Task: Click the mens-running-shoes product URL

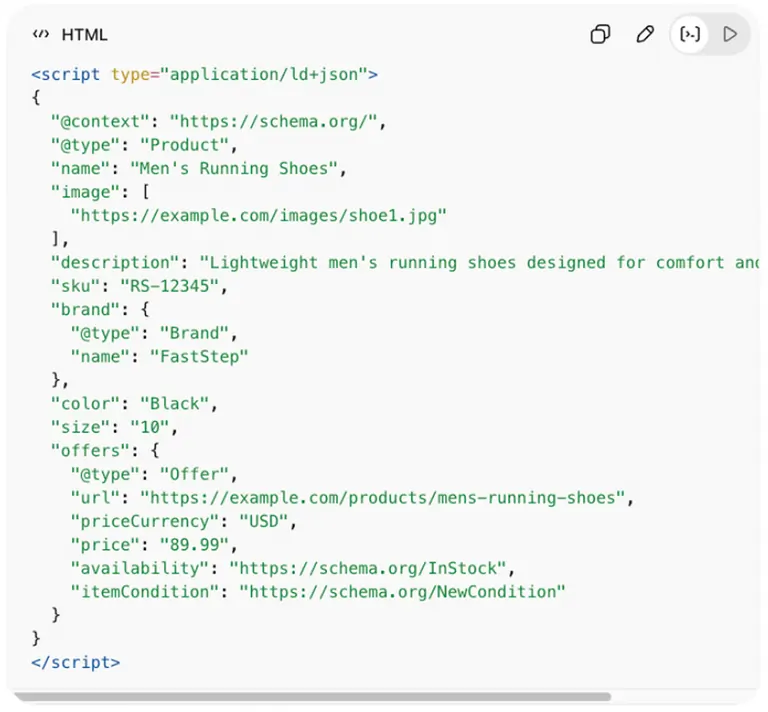Action: [386, 497]
